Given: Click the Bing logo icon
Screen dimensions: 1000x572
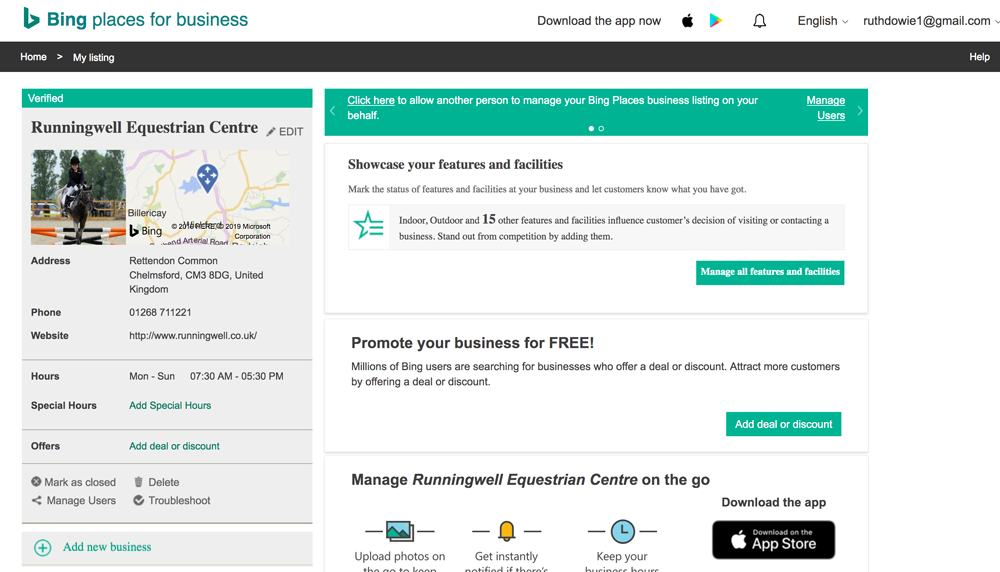Looking at the screenshot, I should (31, 18).
